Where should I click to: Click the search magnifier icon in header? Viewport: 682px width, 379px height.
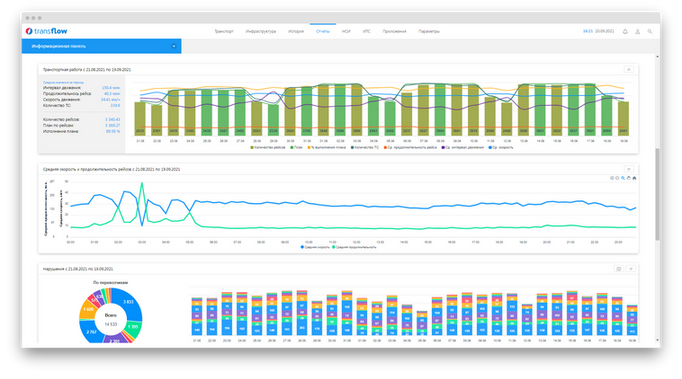(650, 31)
